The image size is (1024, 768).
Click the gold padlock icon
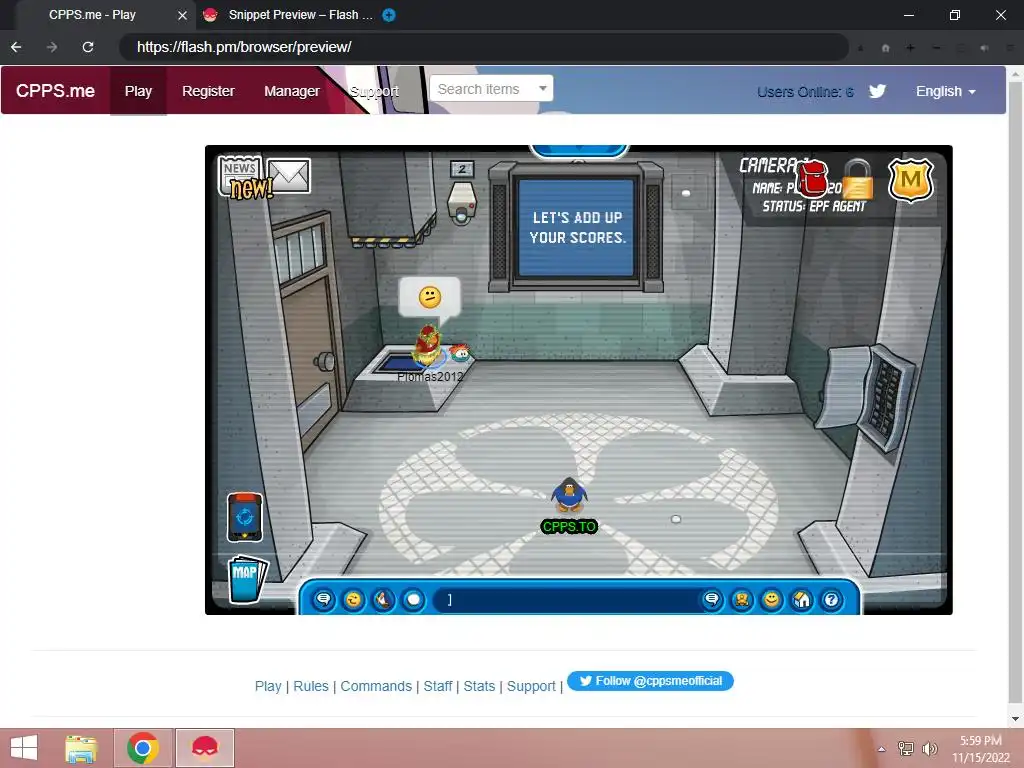[x=857, y=179]
